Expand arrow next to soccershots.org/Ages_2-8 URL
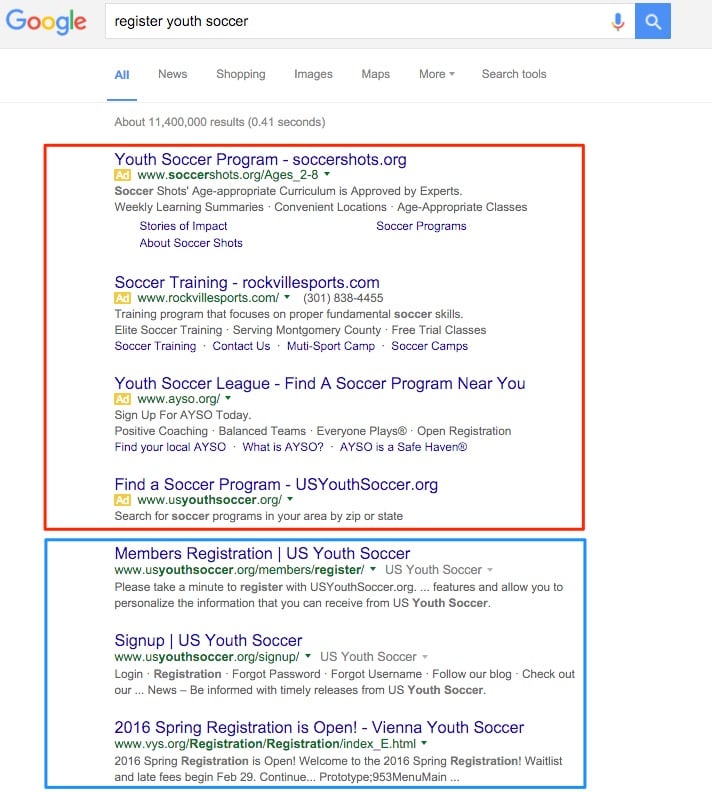This screenshot has height=792, width=712. [x=327, y=174]
